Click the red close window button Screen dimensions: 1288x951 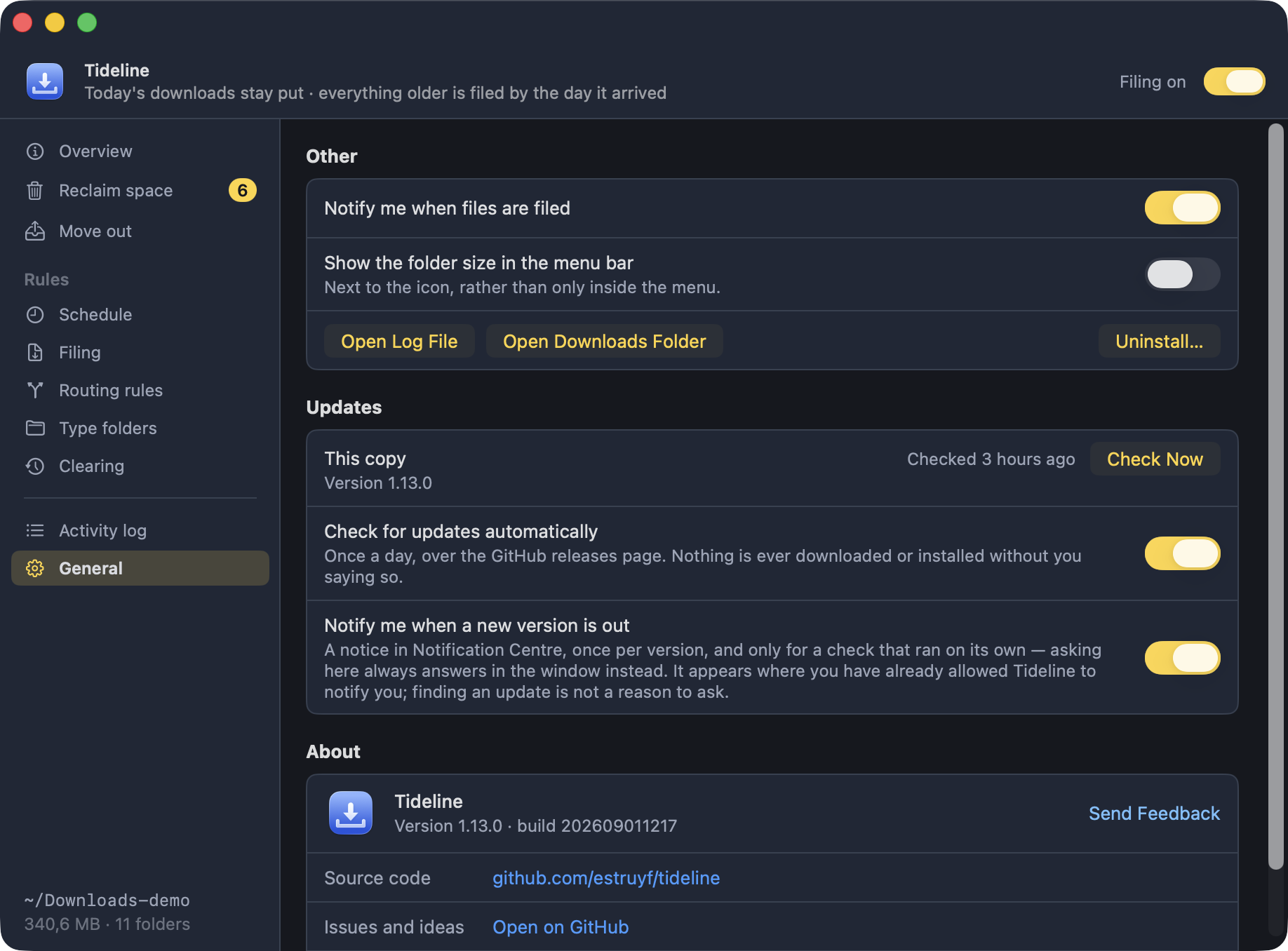(22, 22)
